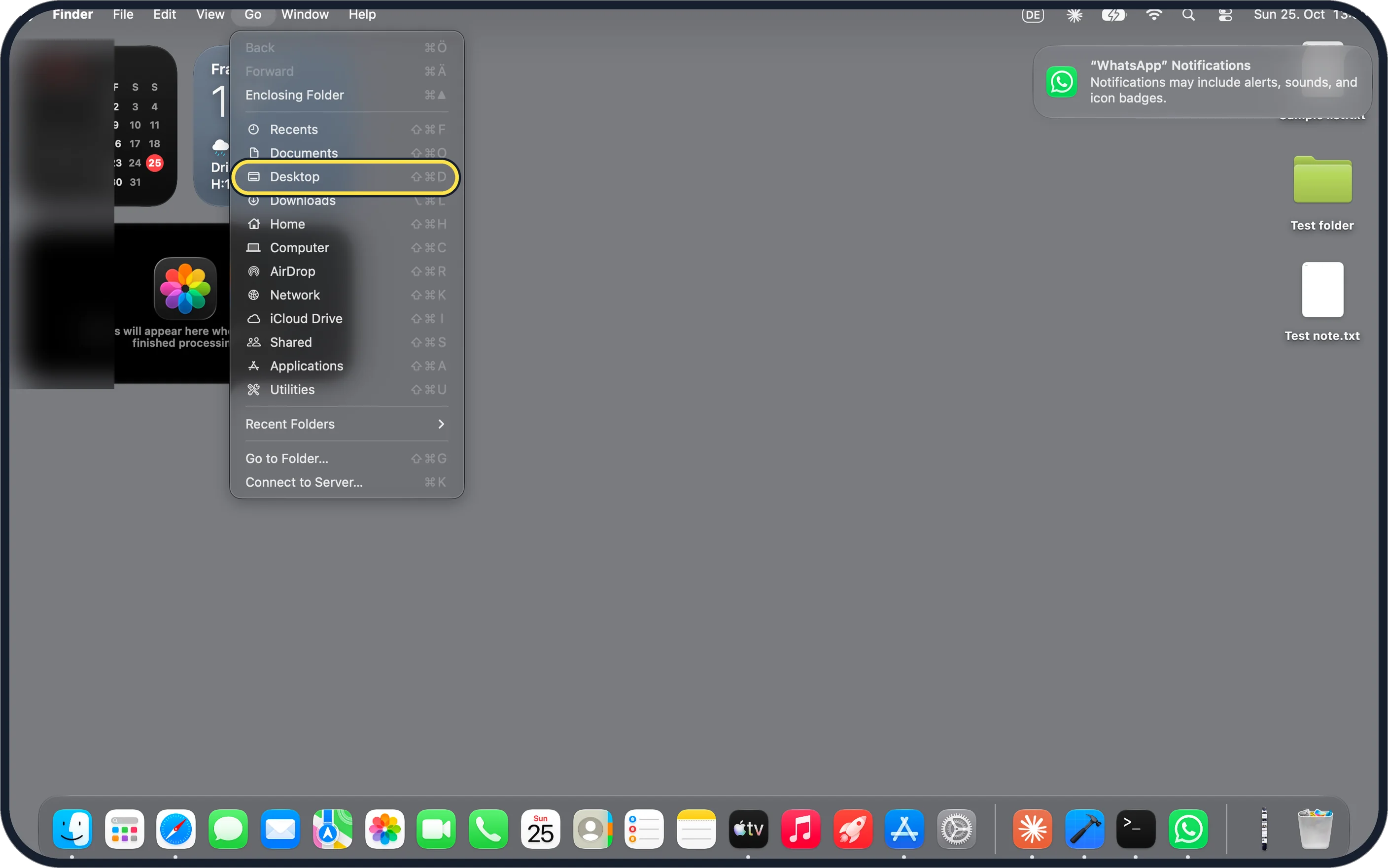
Task: Open the Help menu
Action: (x=362, y=14)
